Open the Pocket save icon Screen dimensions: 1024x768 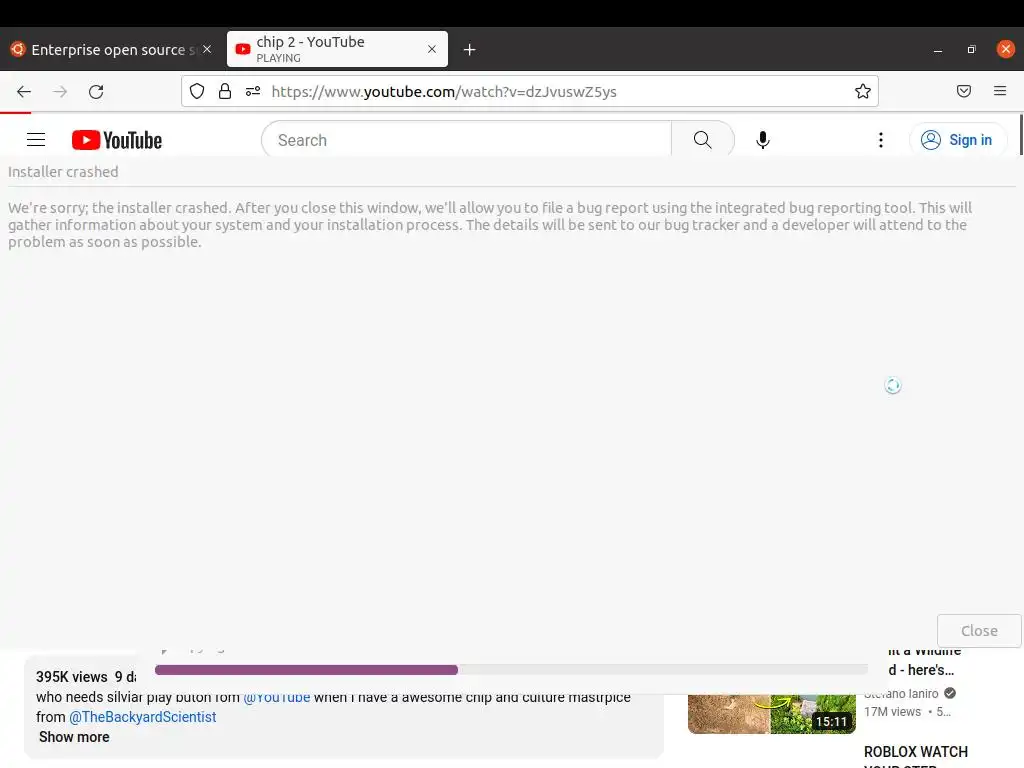(x=963, y=91)
